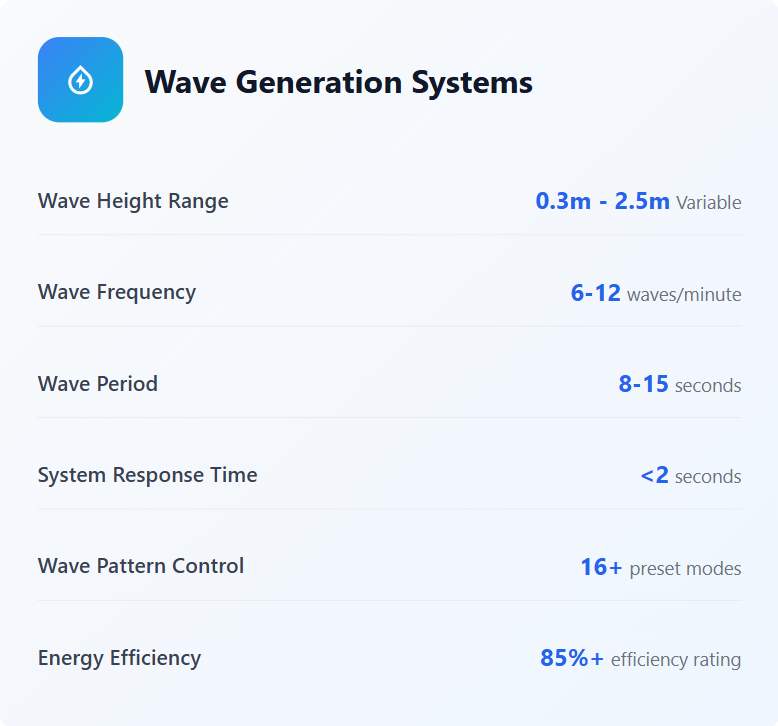Select the Wave Frequency label

click(117, 292)
